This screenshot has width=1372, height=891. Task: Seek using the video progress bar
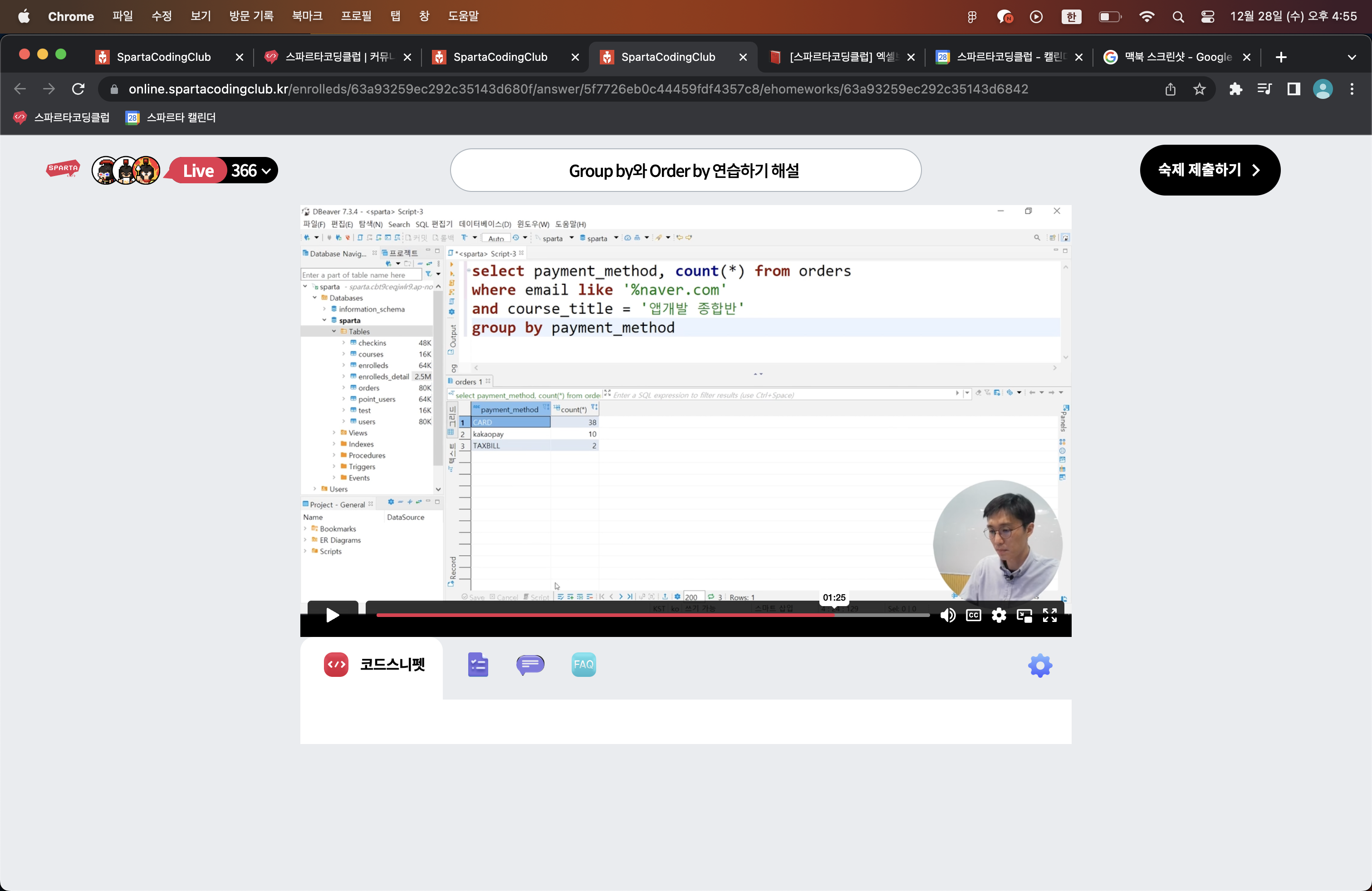[653, 615]
